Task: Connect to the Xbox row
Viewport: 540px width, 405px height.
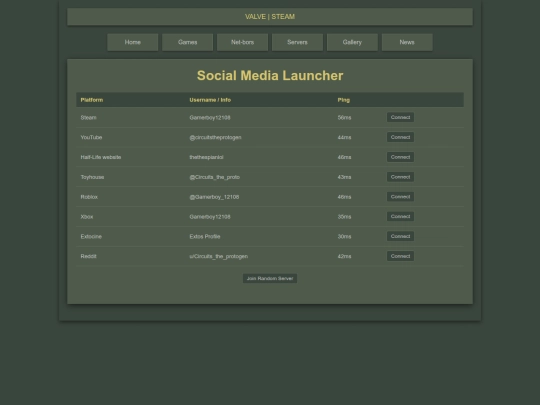Action: (x=401, y=216)
